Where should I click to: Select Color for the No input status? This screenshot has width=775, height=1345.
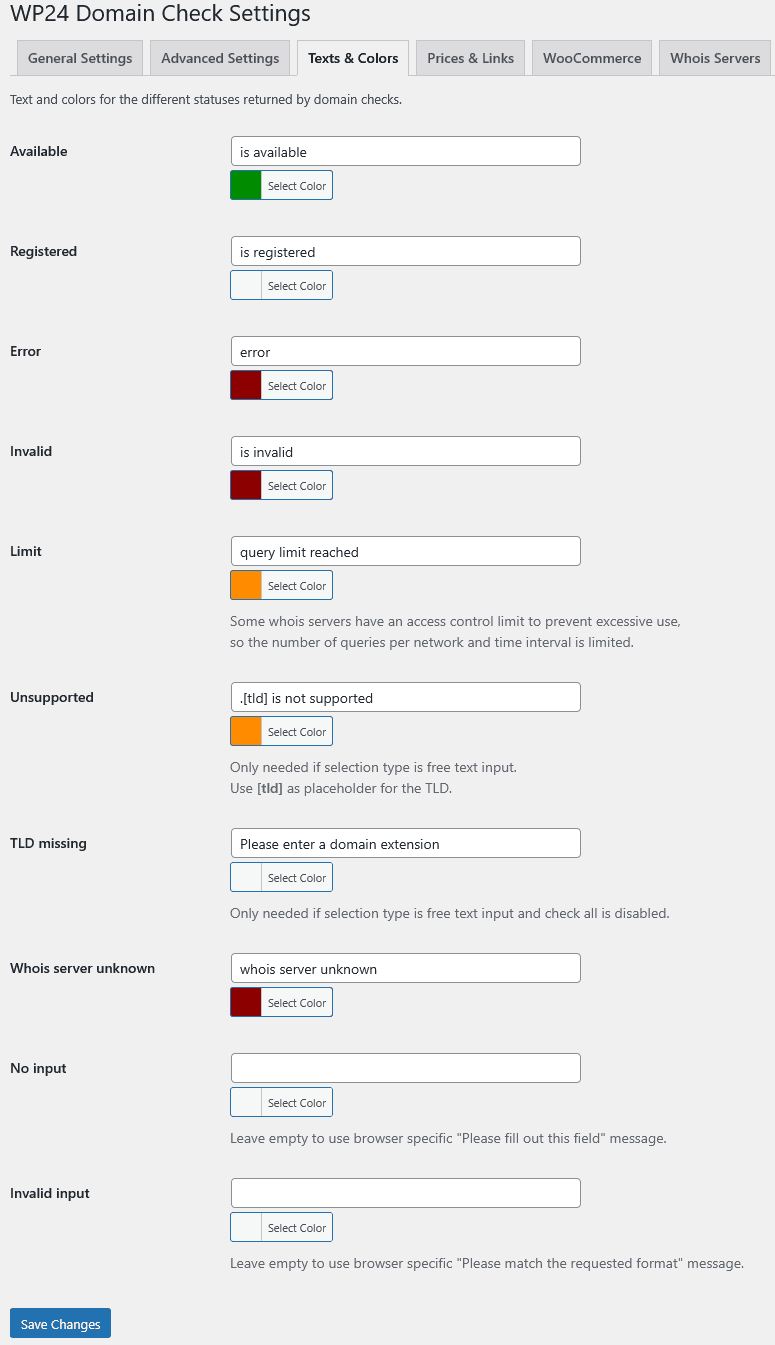click(296, 1103)
